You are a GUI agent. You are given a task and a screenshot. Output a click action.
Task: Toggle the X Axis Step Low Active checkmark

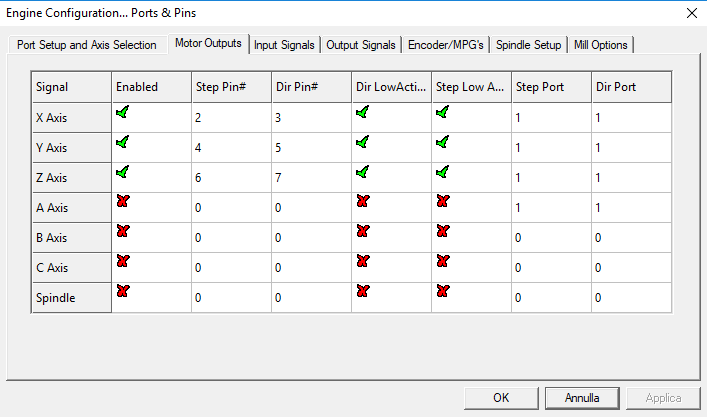pos(442,112)
